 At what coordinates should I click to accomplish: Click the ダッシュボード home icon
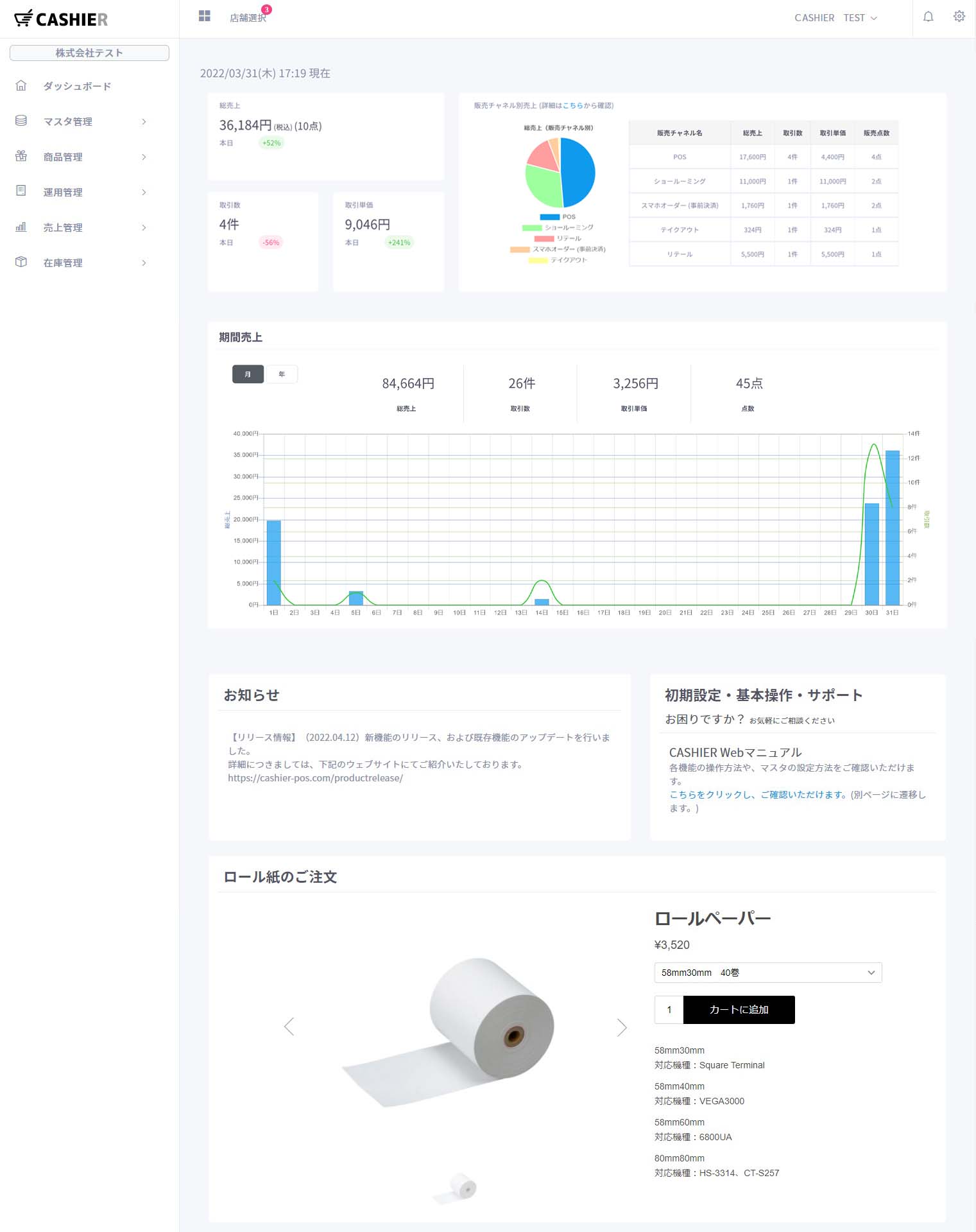pyautogui.click(x=21, y=85)
